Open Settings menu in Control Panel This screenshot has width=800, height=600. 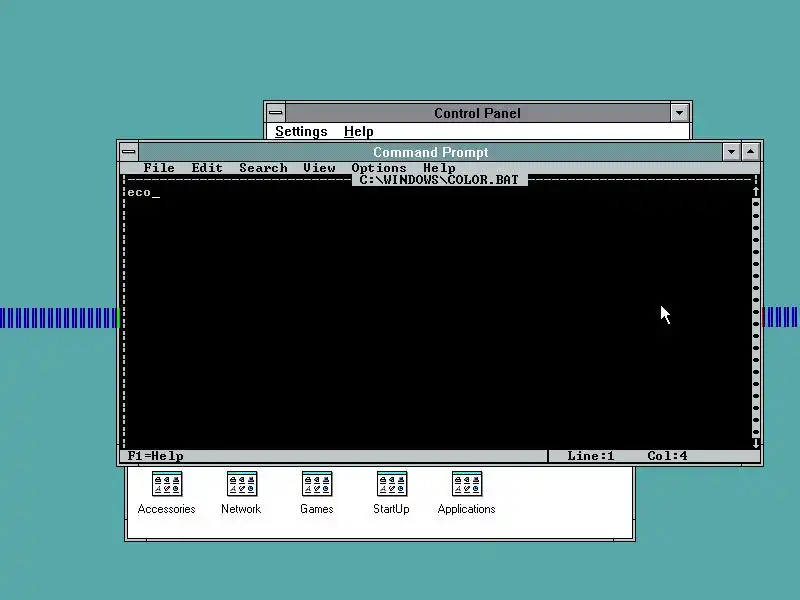[301, 131]
